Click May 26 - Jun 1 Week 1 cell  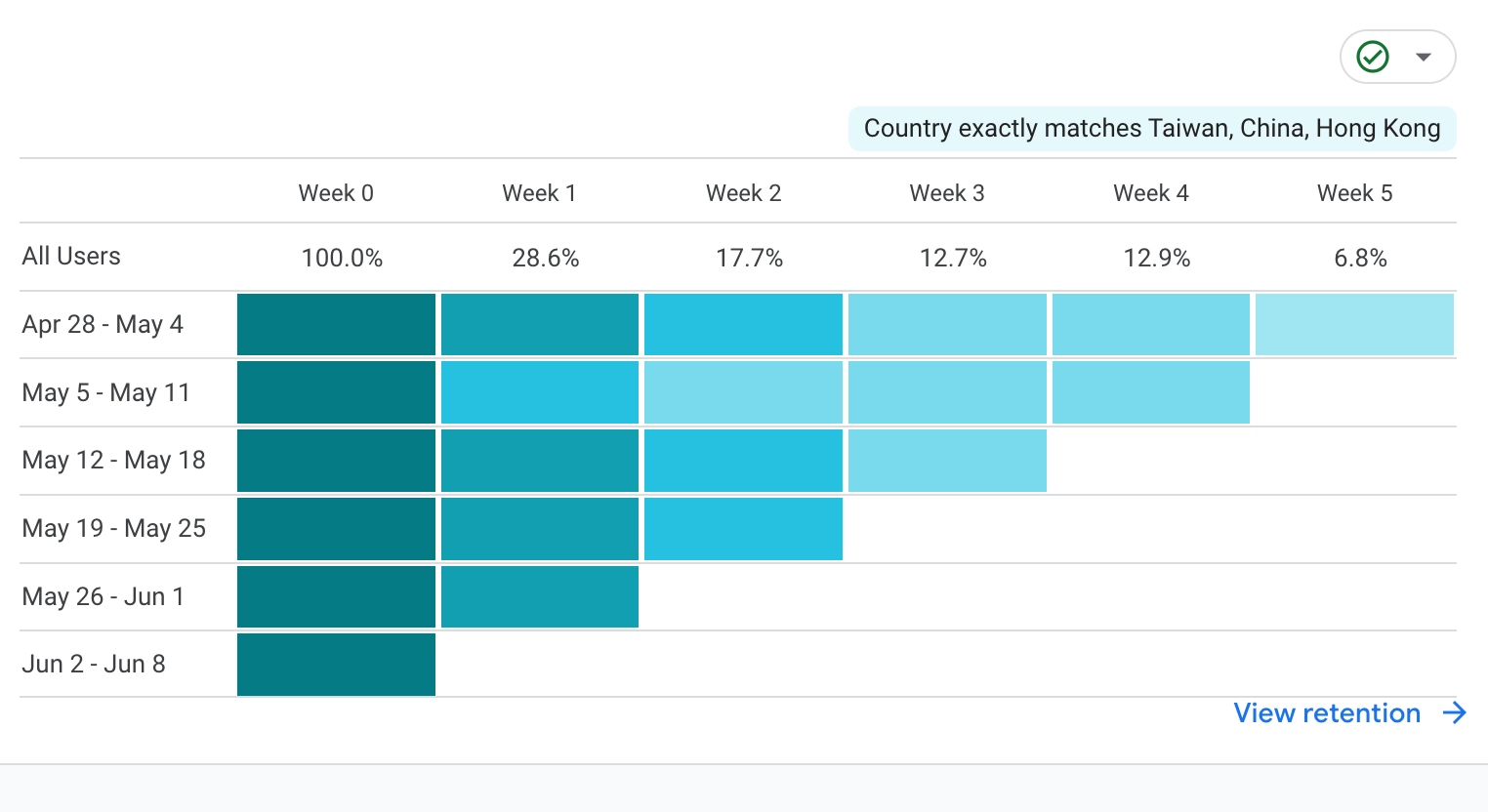click(x=540, y=596)
